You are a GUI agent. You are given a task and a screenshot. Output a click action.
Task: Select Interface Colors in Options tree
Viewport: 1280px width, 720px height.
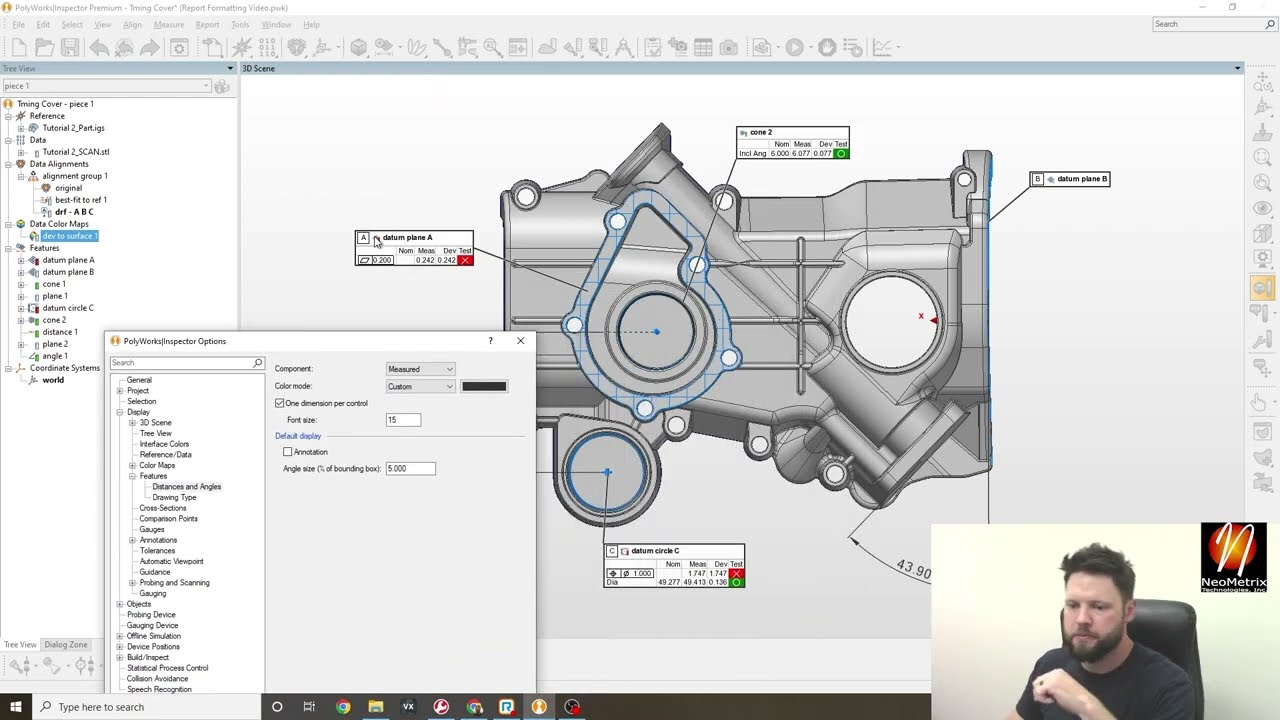(164, 444)
